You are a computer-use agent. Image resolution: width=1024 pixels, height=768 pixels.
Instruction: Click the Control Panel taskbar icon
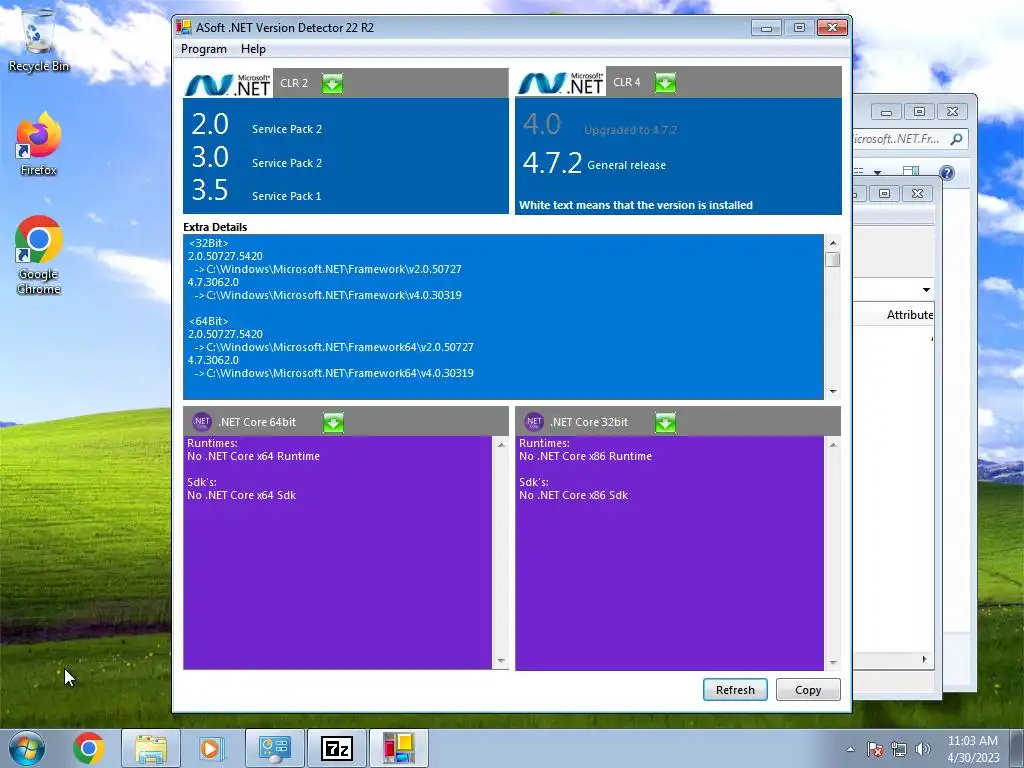coord(274,748)
